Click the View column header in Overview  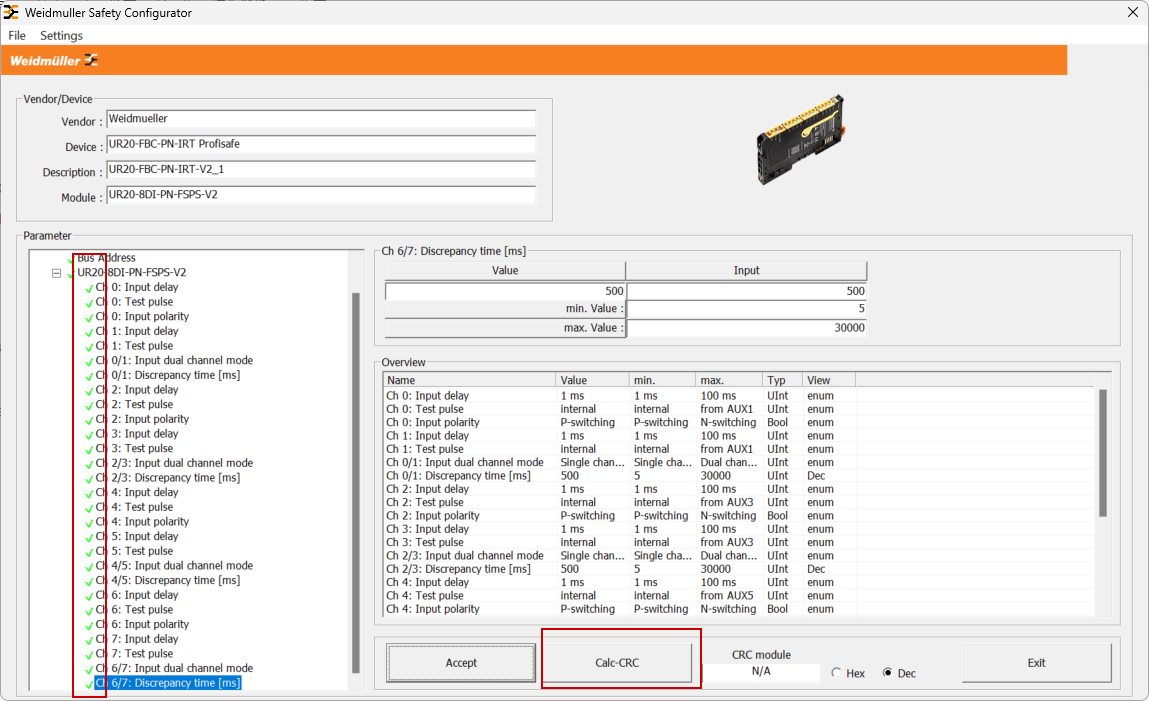coord(828,380)
